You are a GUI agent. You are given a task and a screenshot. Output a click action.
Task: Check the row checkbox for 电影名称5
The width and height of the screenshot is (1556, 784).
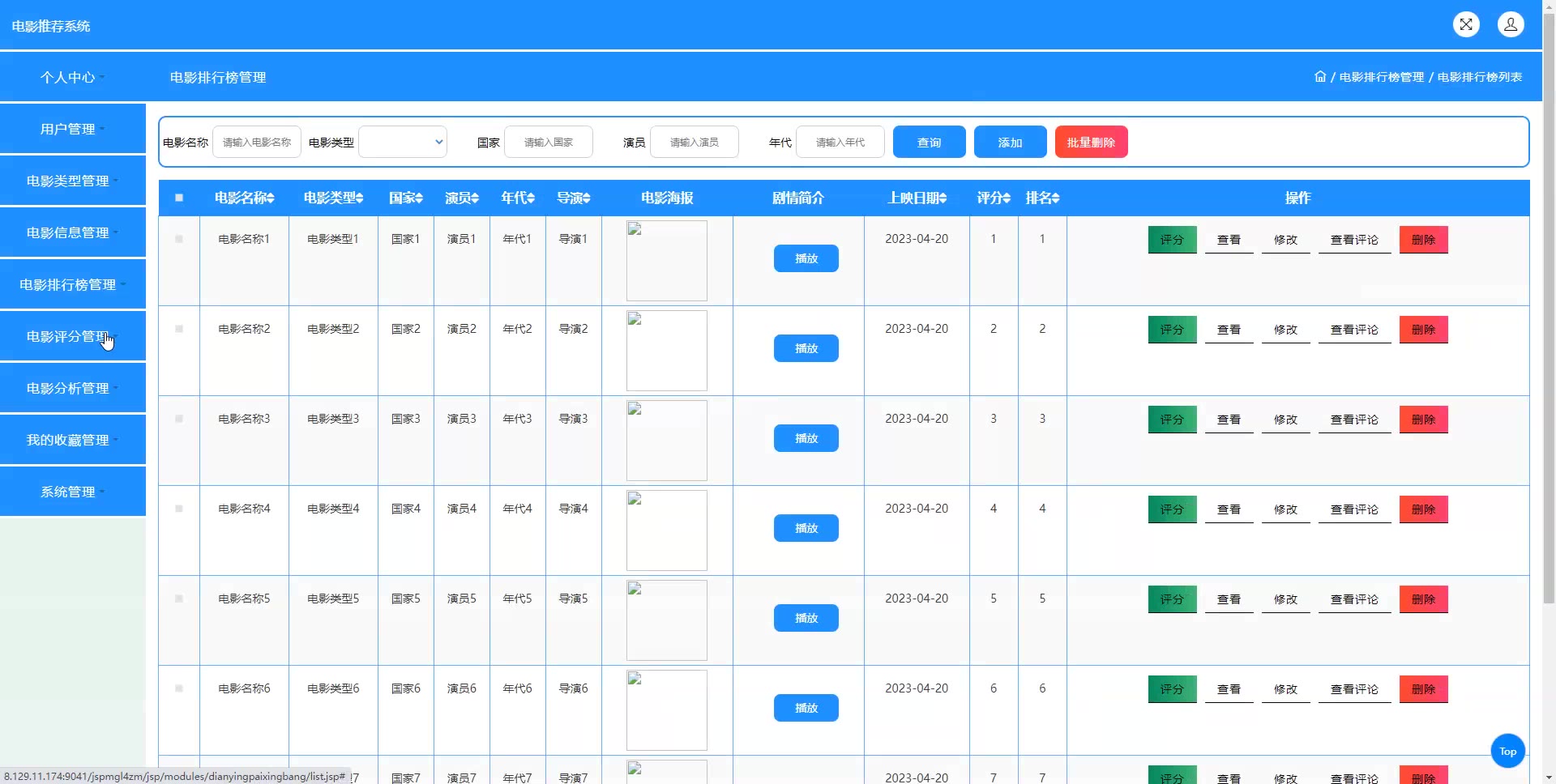point(179,599)
